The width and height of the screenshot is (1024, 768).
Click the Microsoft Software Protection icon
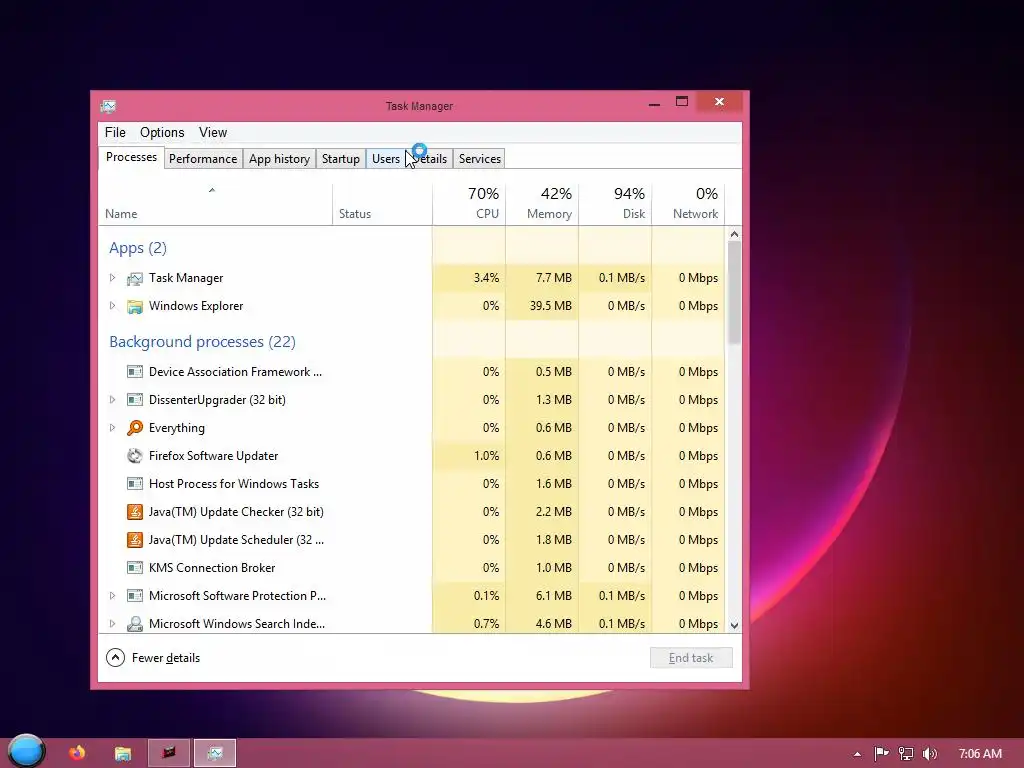[135, 596]
